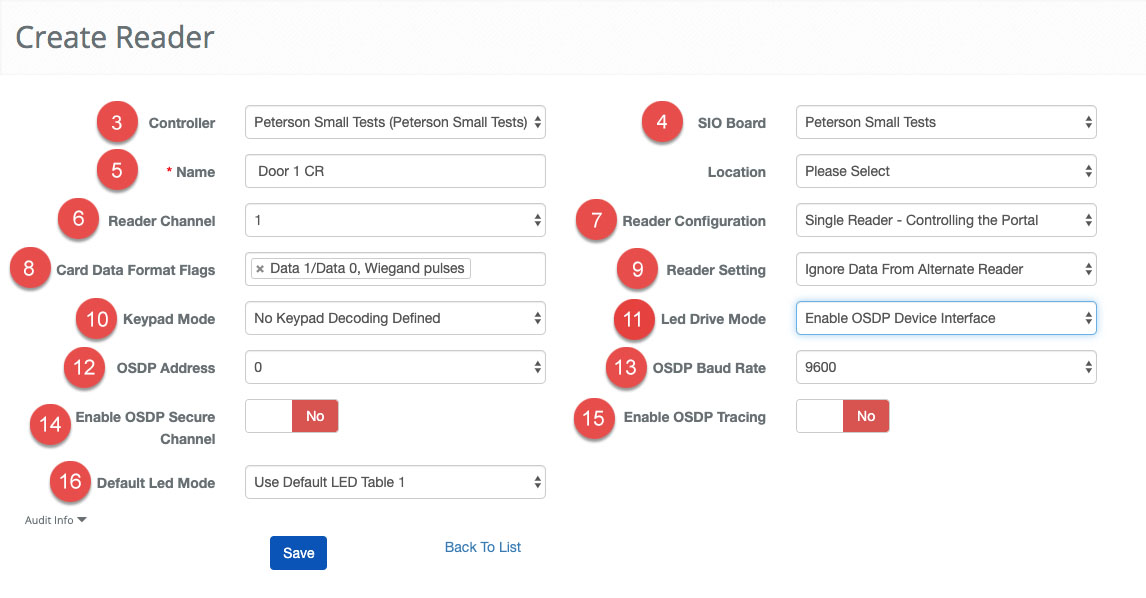The height and width of the screenshot is (598, 1146).
Task: Follow the Back To List link
Action: 483,547
